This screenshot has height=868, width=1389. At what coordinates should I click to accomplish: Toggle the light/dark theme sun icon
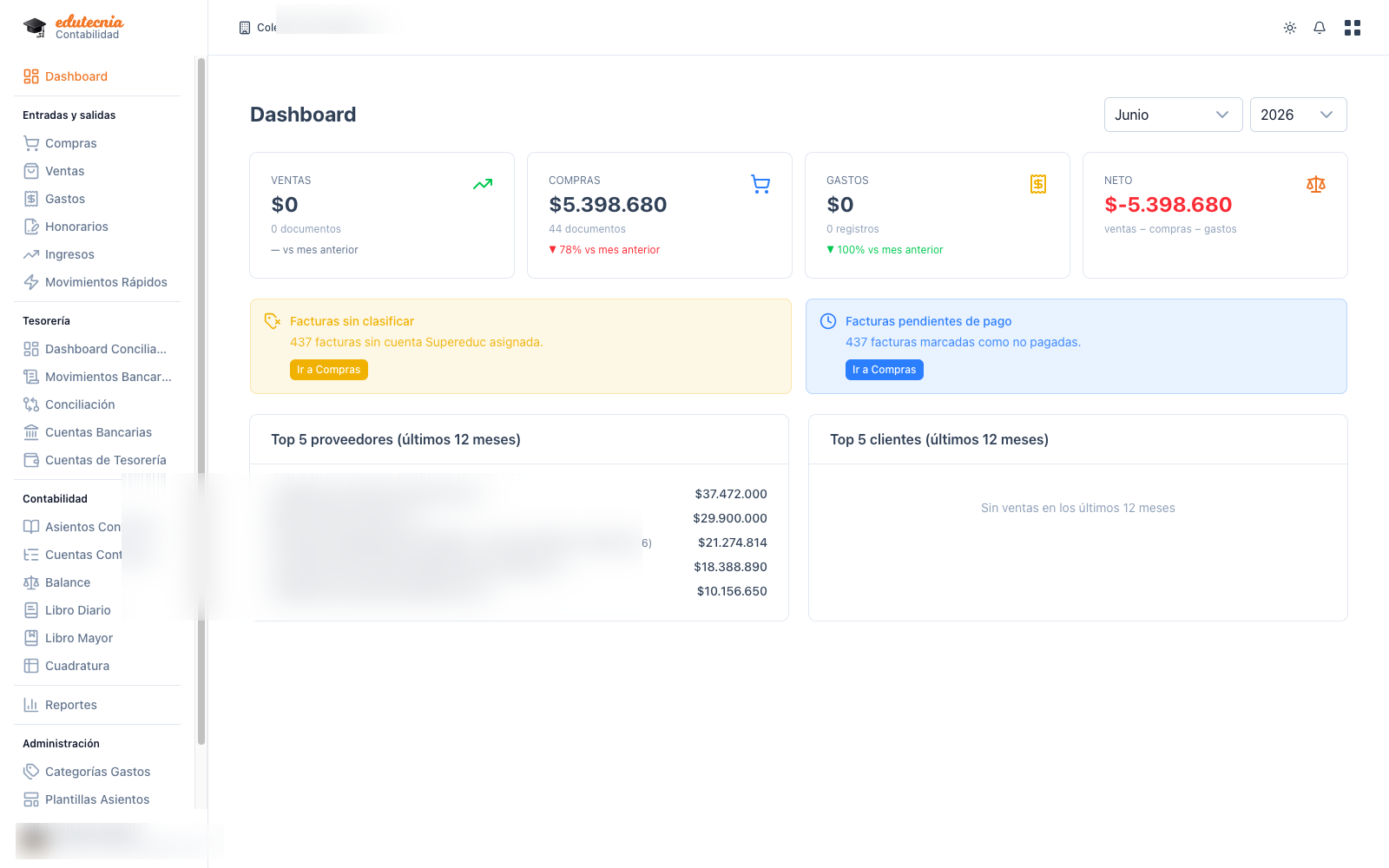(1290, 28)
